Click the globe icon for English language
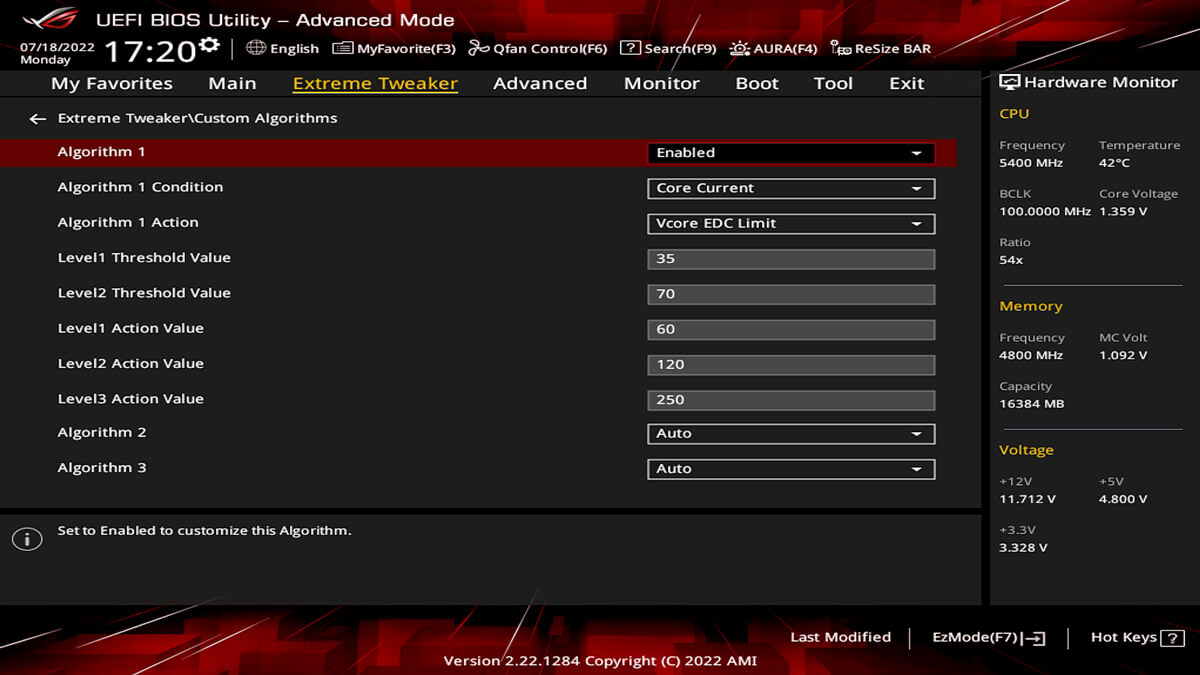1200x675 pixels. click(256, 48)
